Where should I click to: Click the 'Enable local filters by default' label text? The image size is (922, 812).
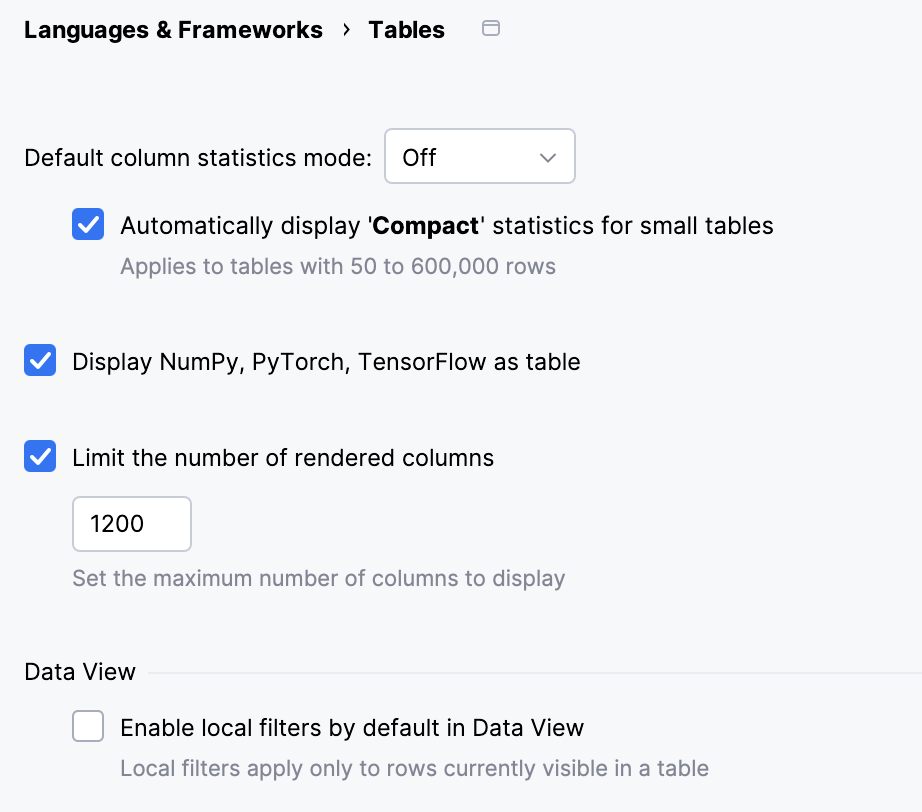[352, 728]
